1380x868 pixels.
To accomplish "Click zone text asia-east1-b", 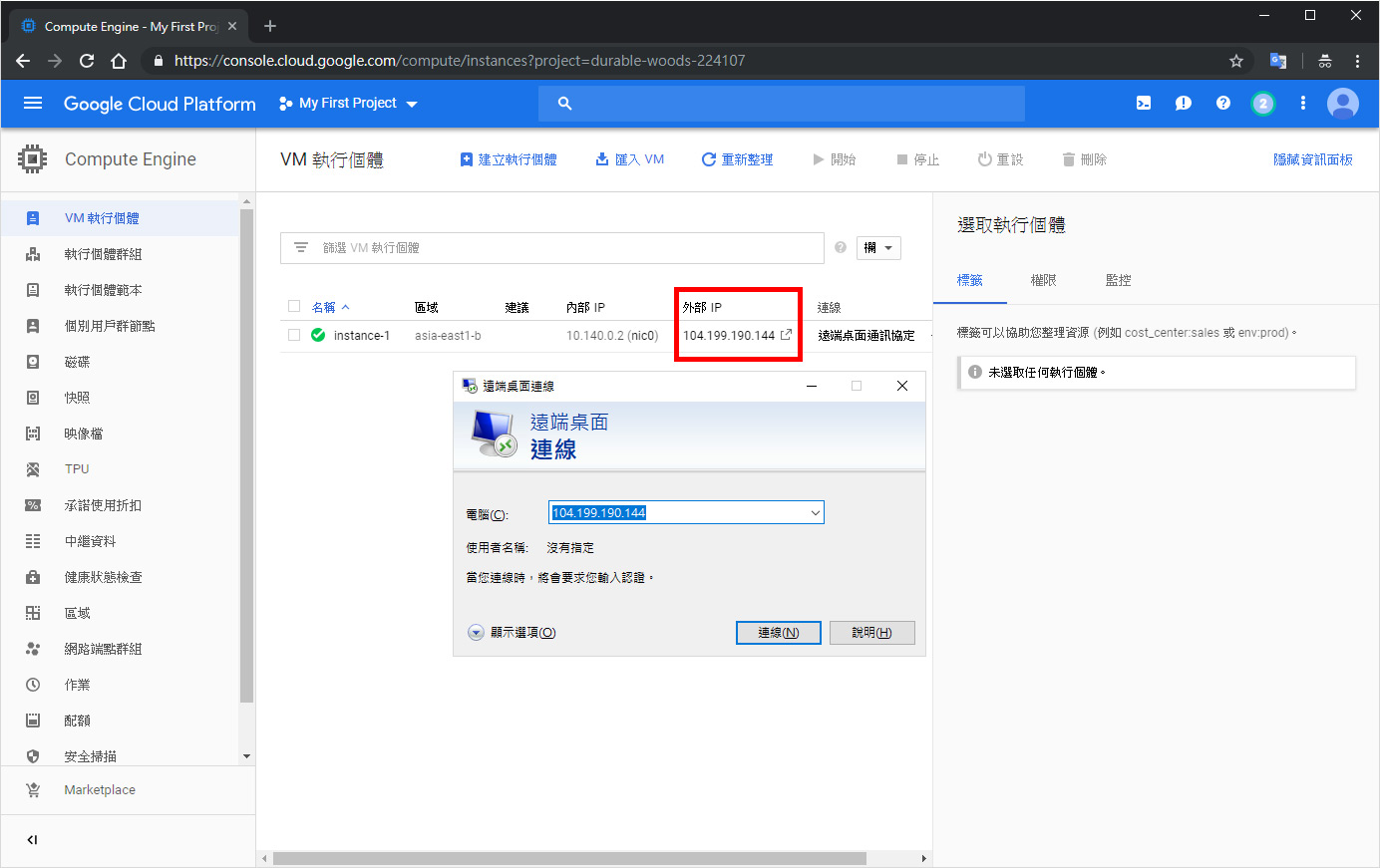I will 448,336.
